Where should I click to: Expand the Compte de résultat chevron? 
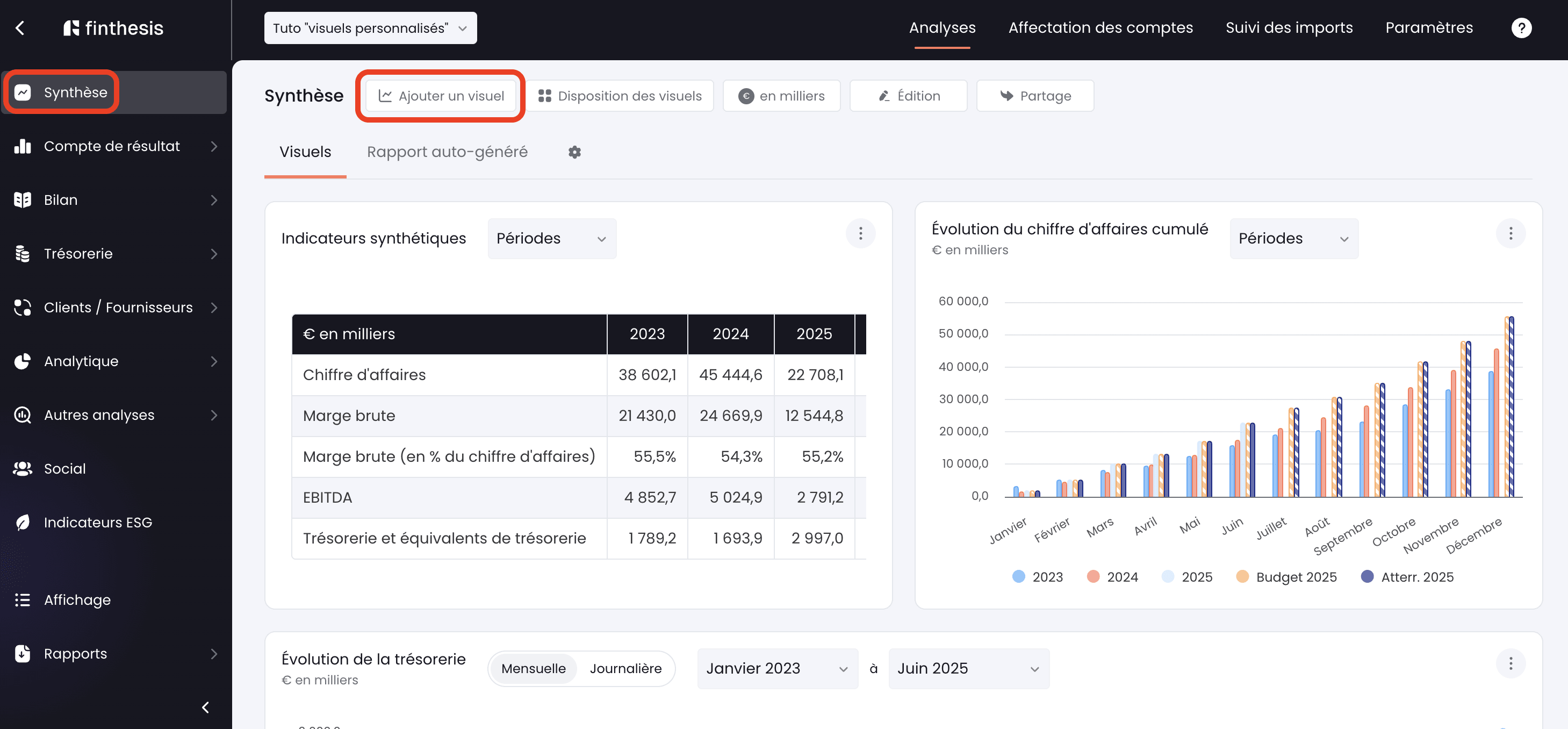214,146
